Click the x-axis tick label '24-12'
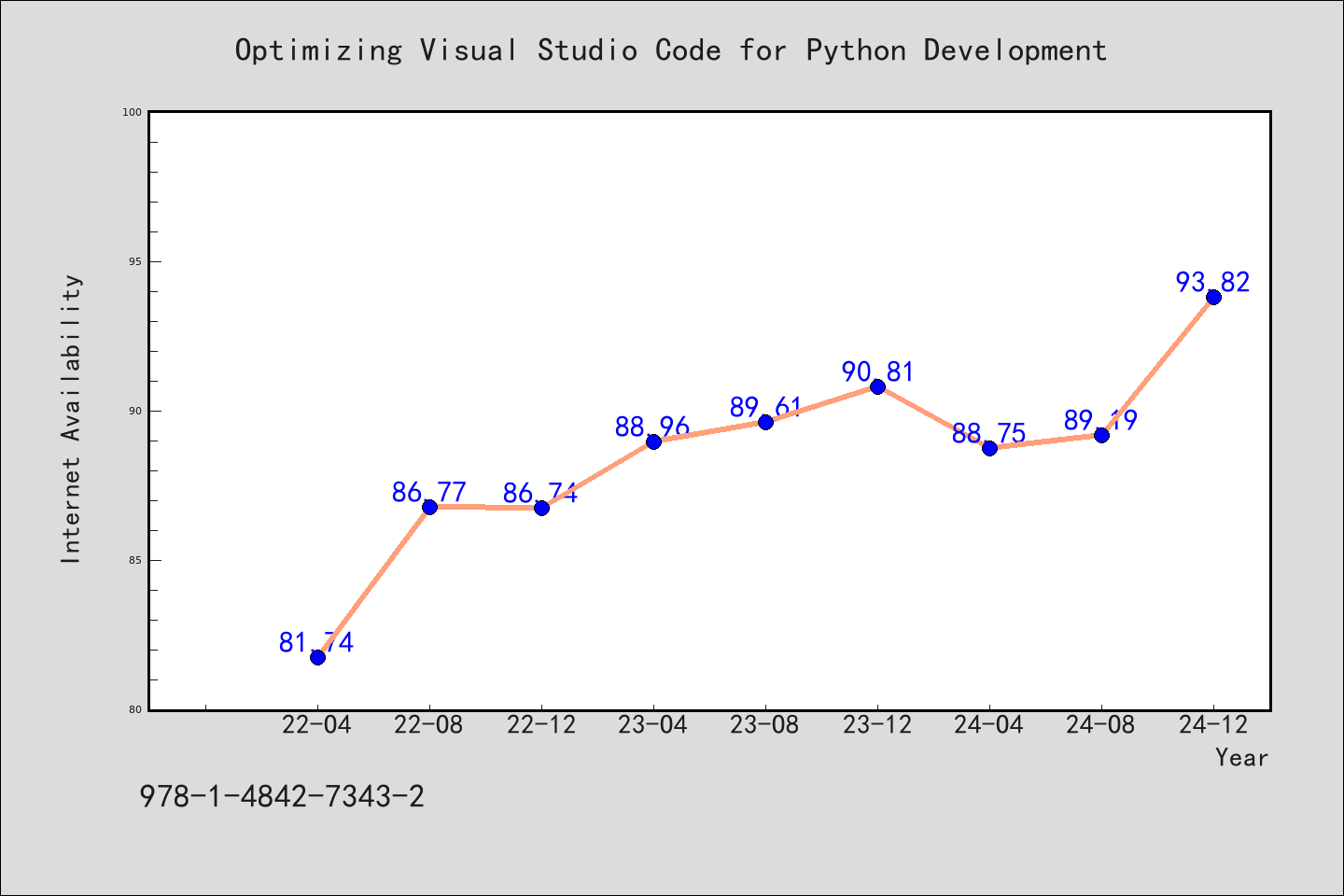 pyautogui.click(x=1213, y=725)
